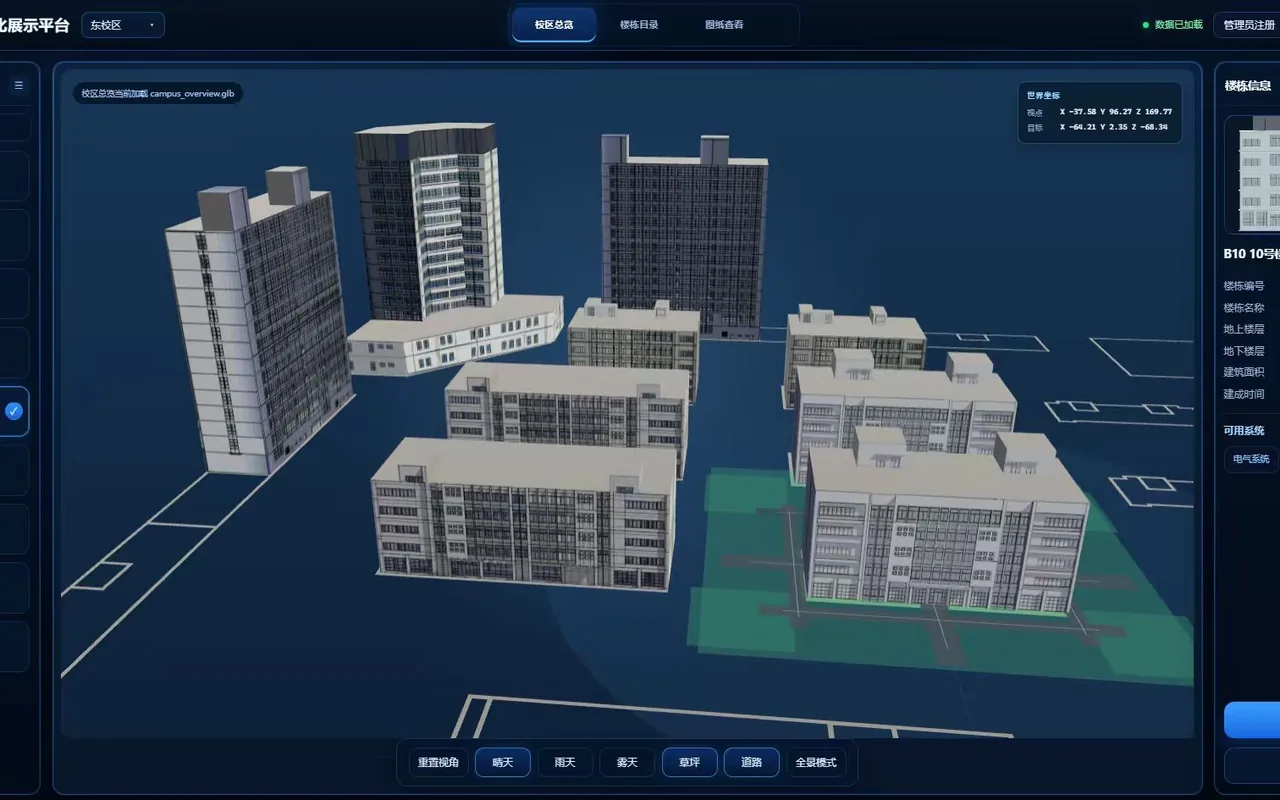The width and height of the screenshot is (1280, 800).
Task: Toggle the 道路 road layer
Action: (751, 762)
